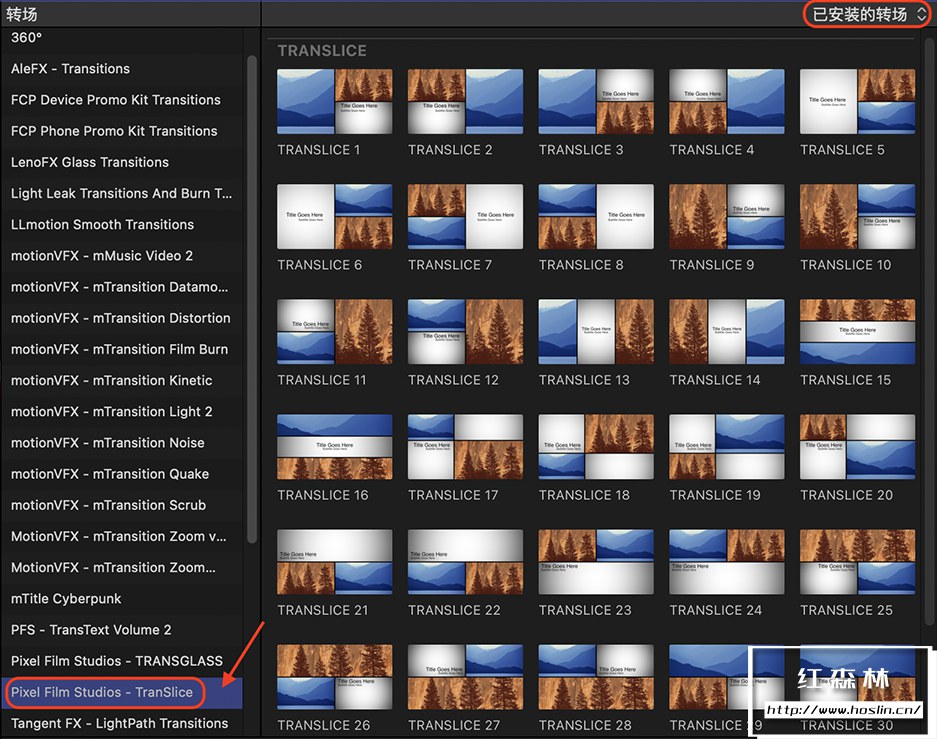Screen dimensions: 937x739
Task: Click the TRANSLICE 24 thumbnail
Action: coord(727,562)
